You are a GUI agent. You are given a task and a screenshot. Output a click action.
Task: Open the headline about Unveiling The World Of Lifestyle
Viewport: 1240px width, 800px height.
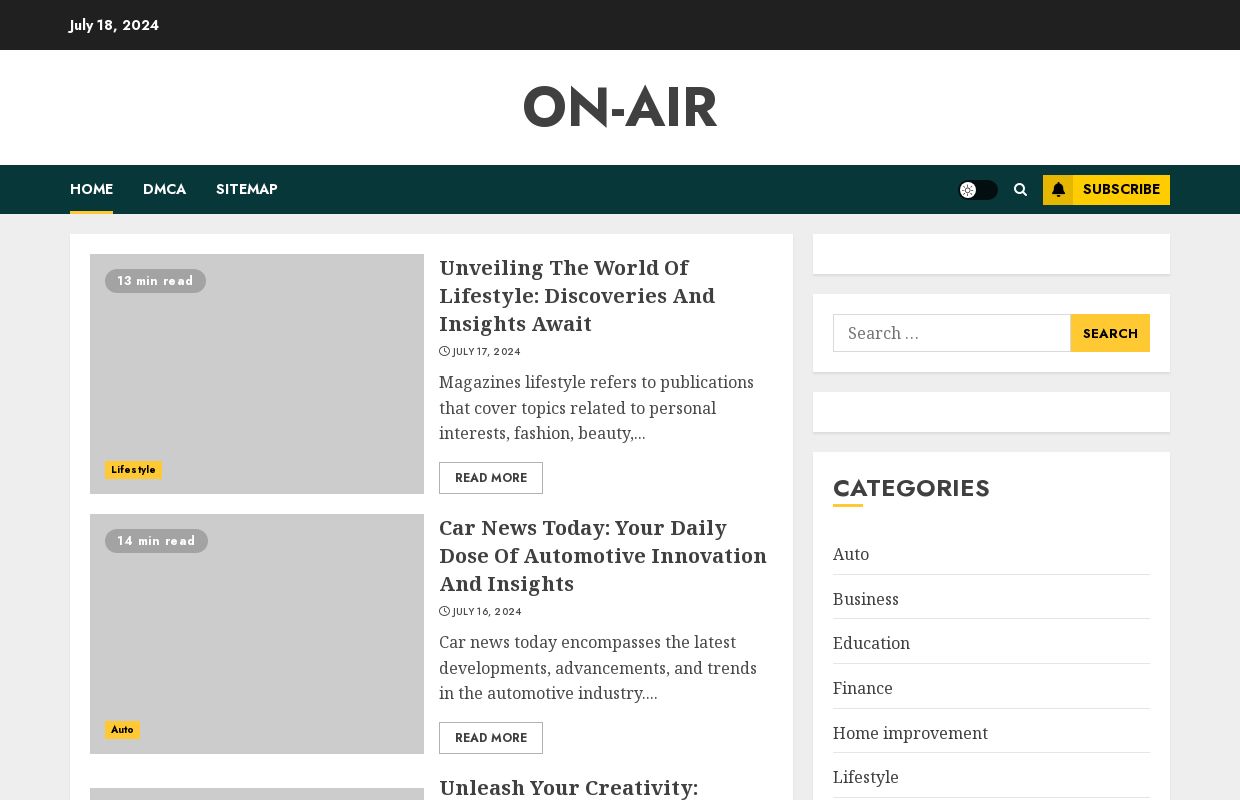(x=577, y=295)
